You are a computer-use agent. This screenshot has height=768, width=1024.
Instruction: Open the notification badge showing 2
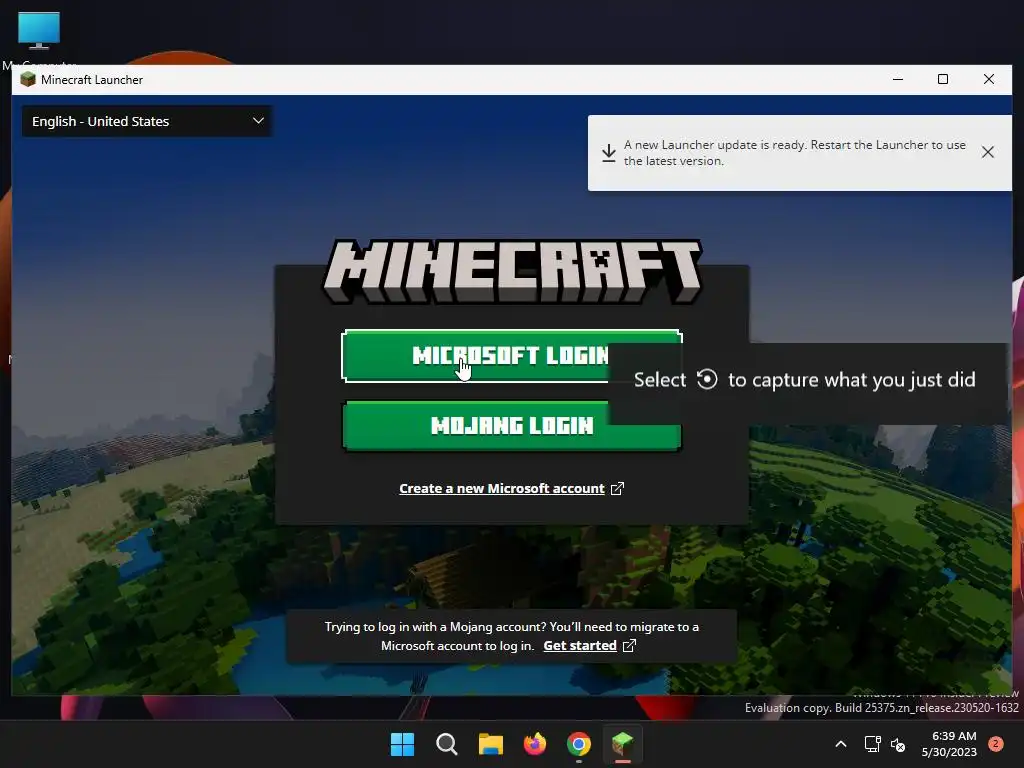click(x=996, y=744)
